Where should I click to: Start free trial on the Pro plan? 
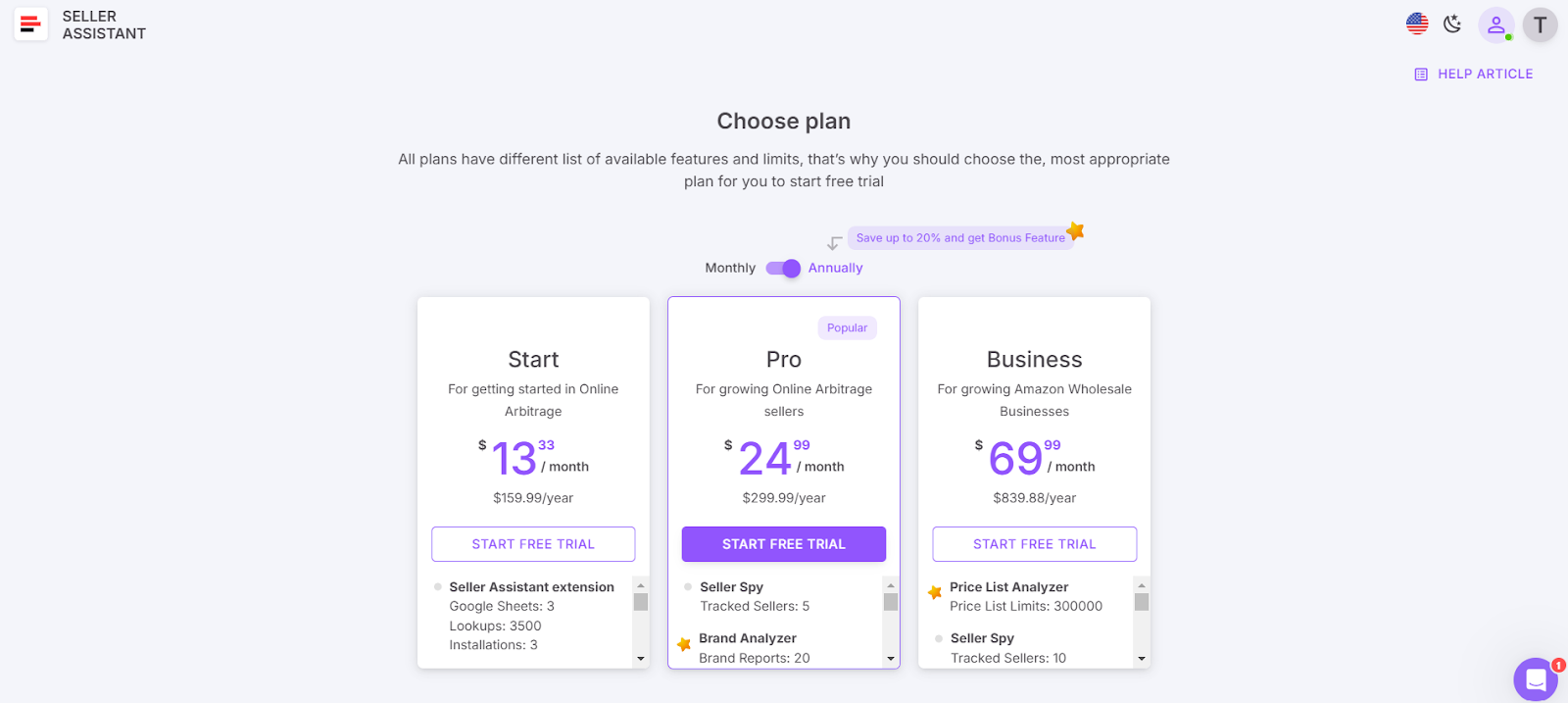(783, 543)
